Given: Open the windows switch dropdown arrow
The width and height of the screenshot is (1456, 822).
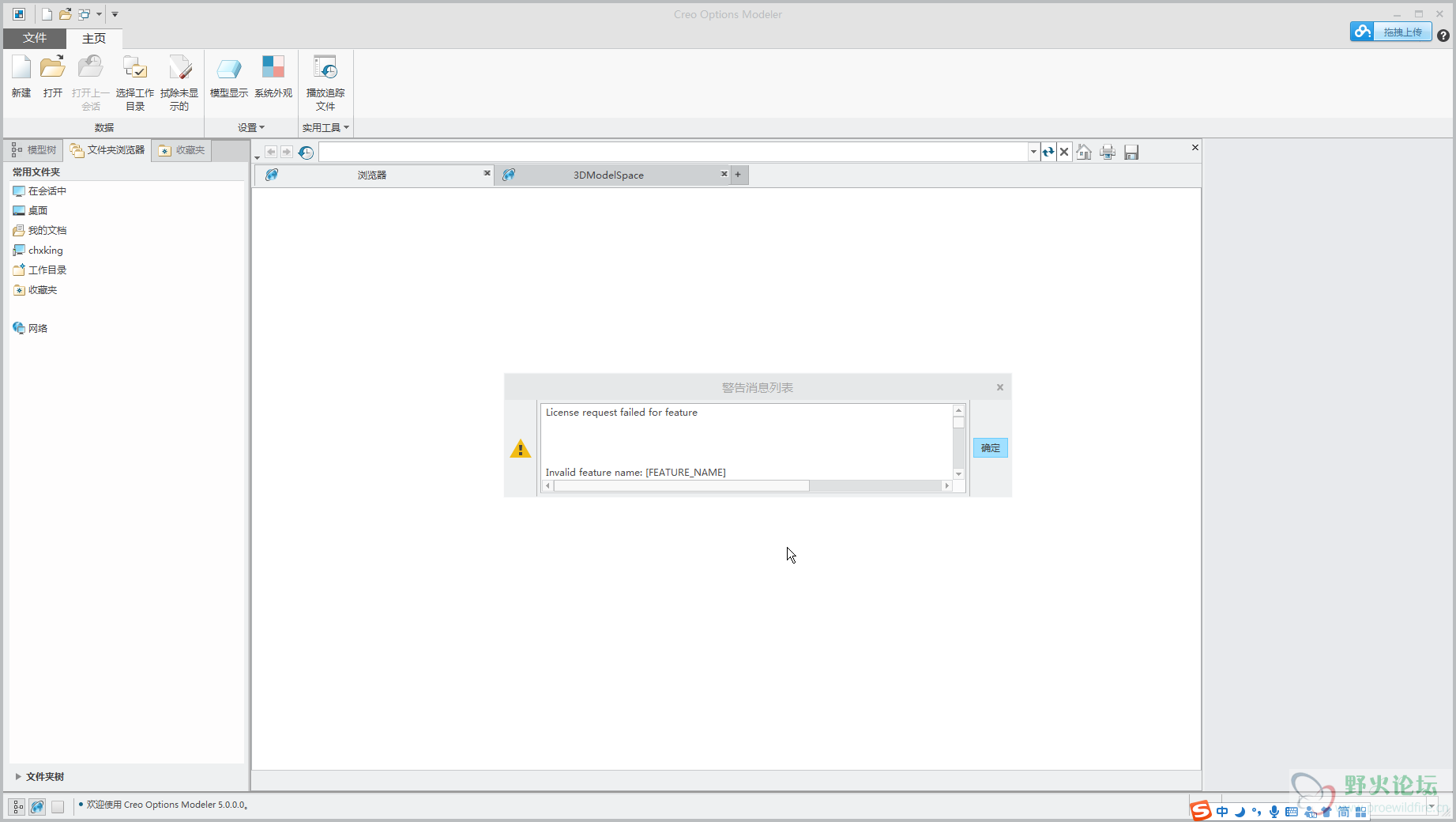Looking at the screenshot, I should click(99, 14).
